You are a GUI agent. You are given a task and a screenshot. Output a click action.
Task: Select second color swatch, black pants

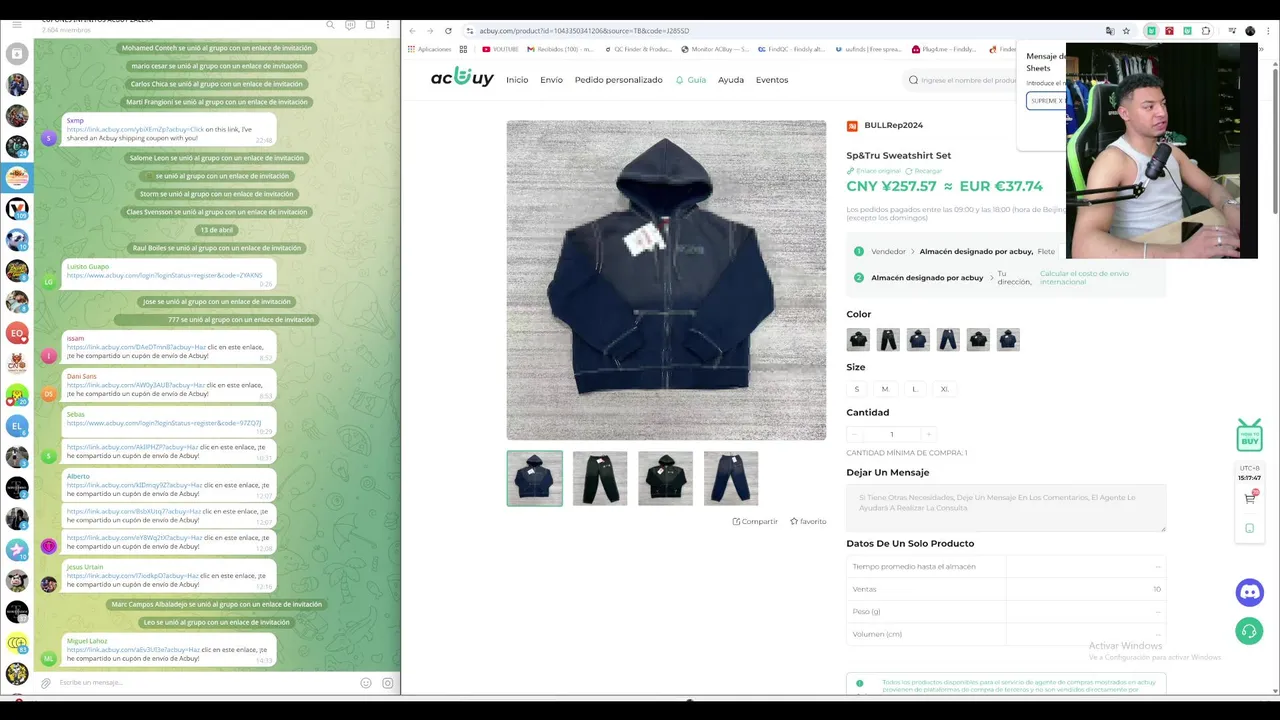(888, 340)
